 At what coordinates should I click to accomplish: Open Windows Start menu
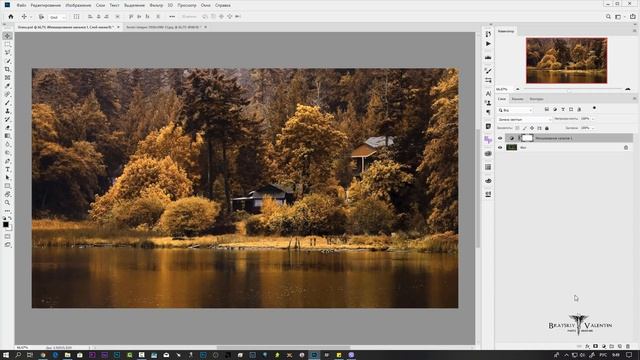point(6,355)
